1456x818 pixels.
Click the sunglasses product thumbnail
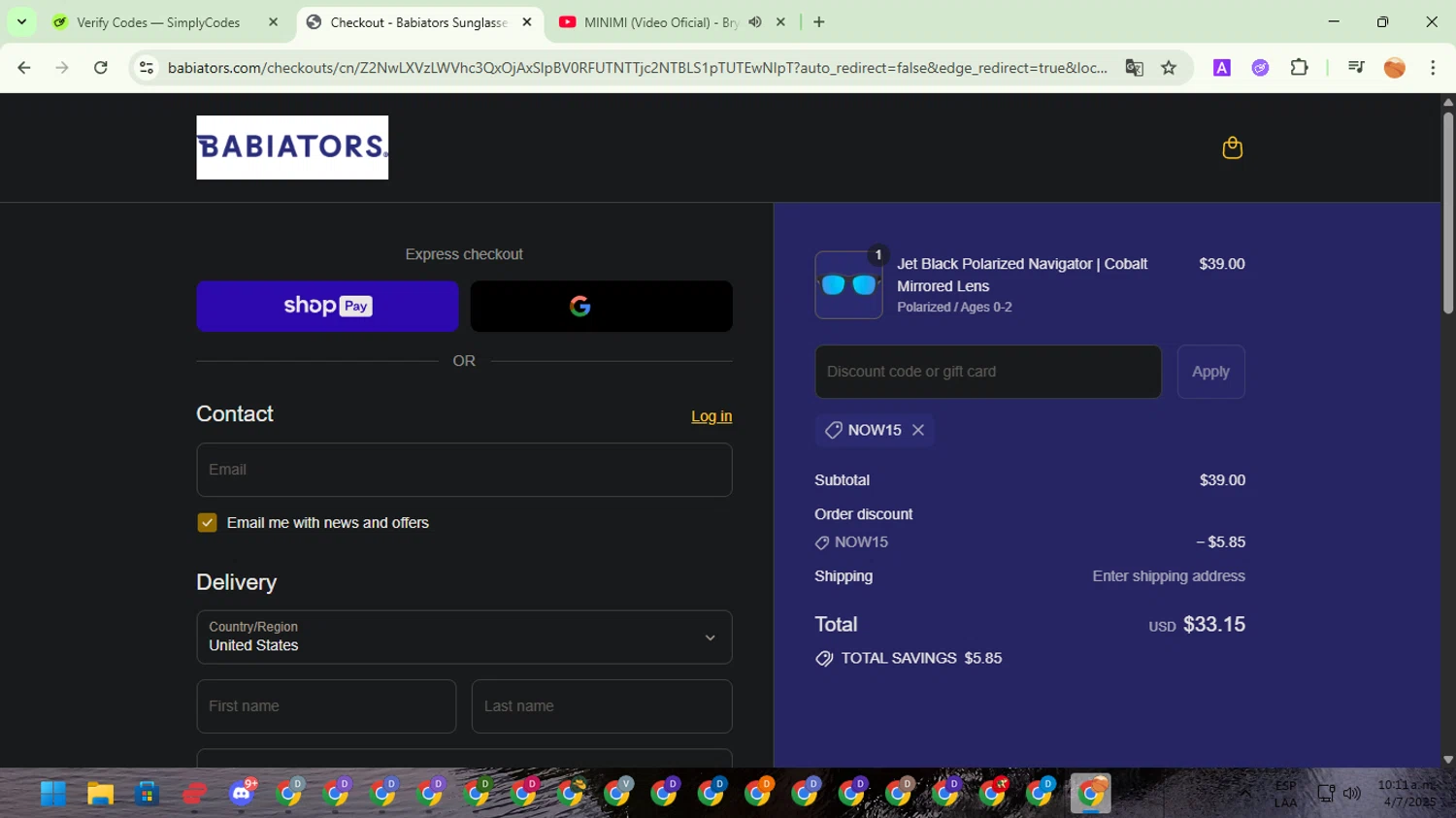(x=848, y=285)
